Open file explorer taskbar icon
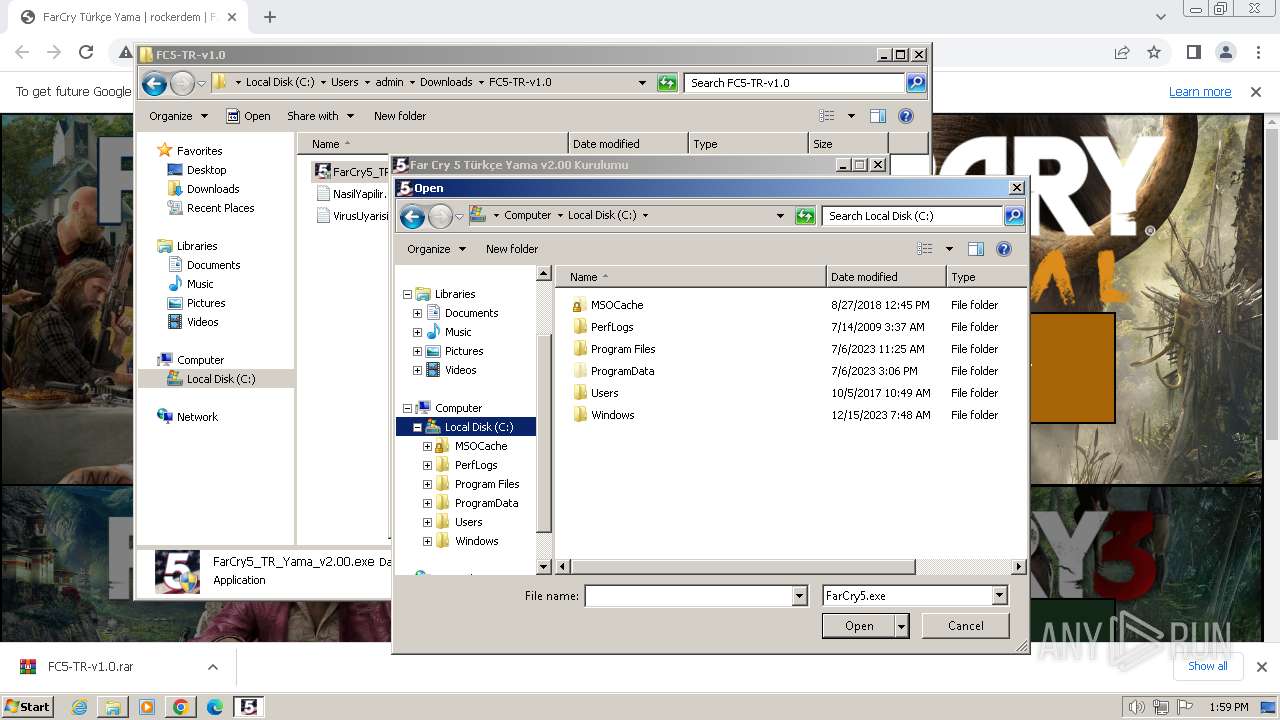 [x=113, y=707]
